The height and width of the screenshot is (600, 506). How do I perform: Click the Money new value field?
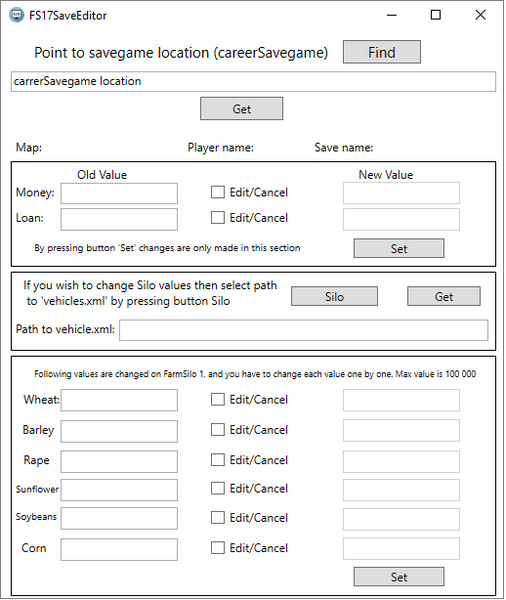[401, 193]
